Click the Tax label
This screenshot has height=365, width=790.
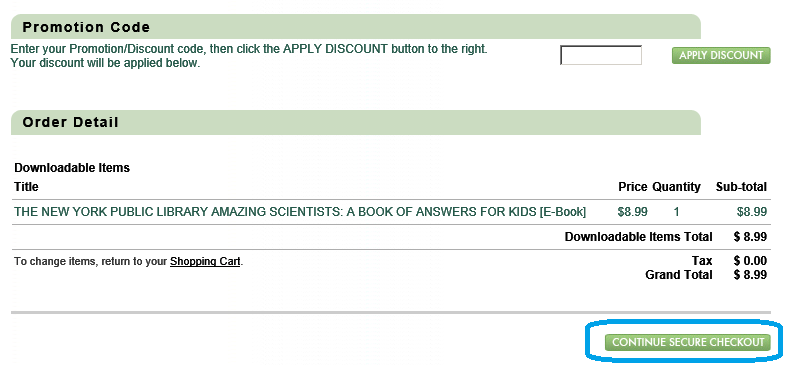702,261
